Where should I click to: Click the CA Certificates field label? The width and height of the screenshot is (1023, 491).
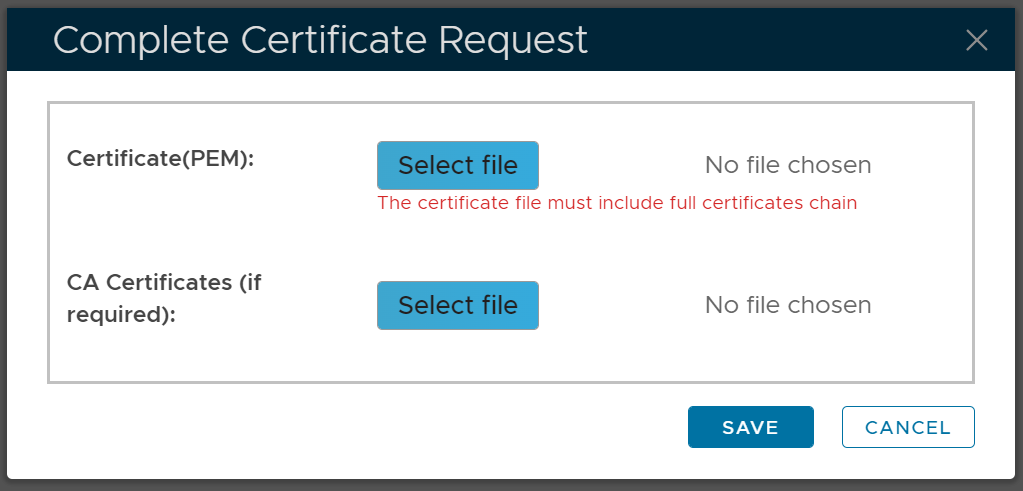pos(164,283)
